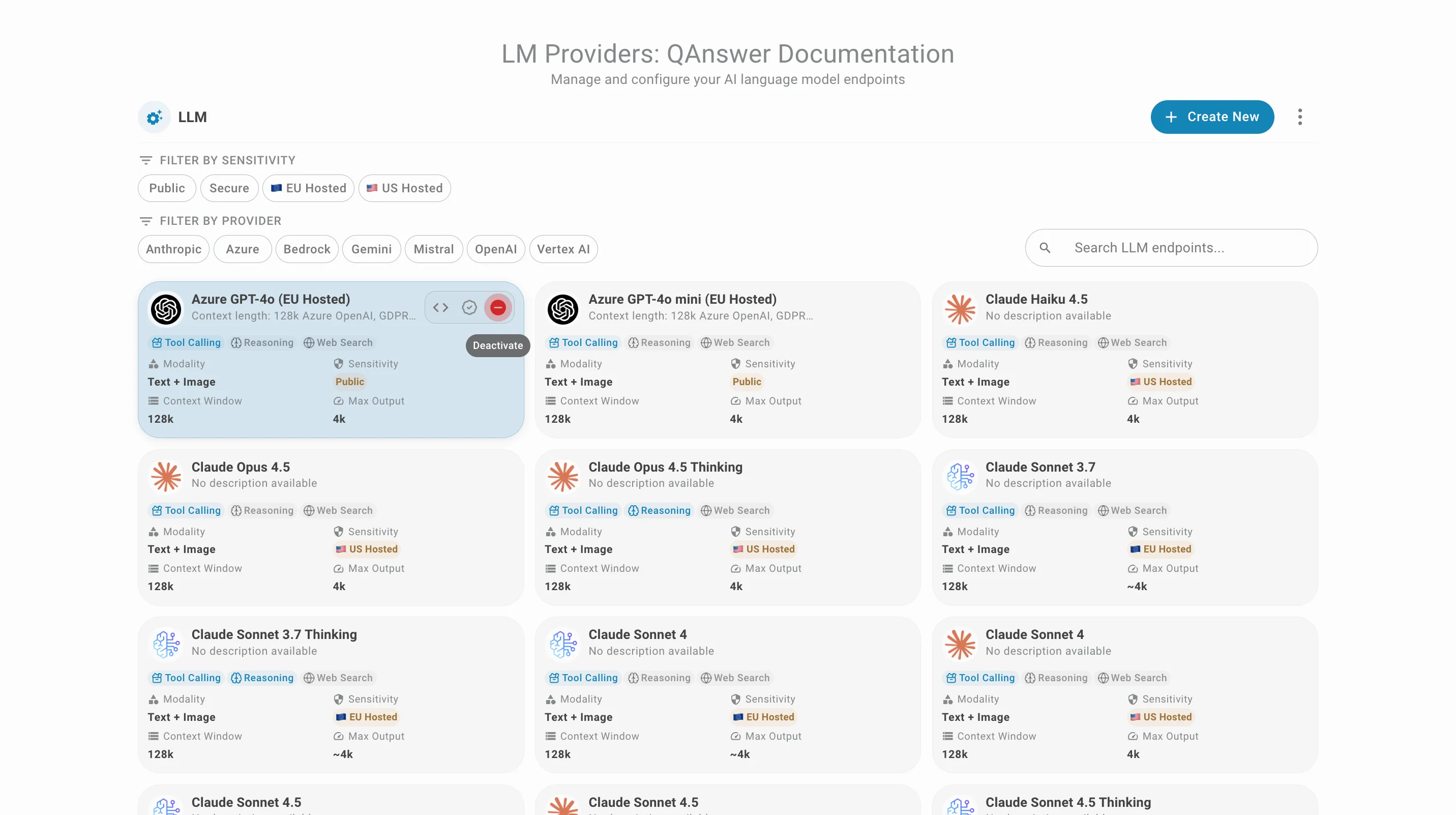
Task: Toggle the Mistral provider filter
Action: tap(433, 249)
